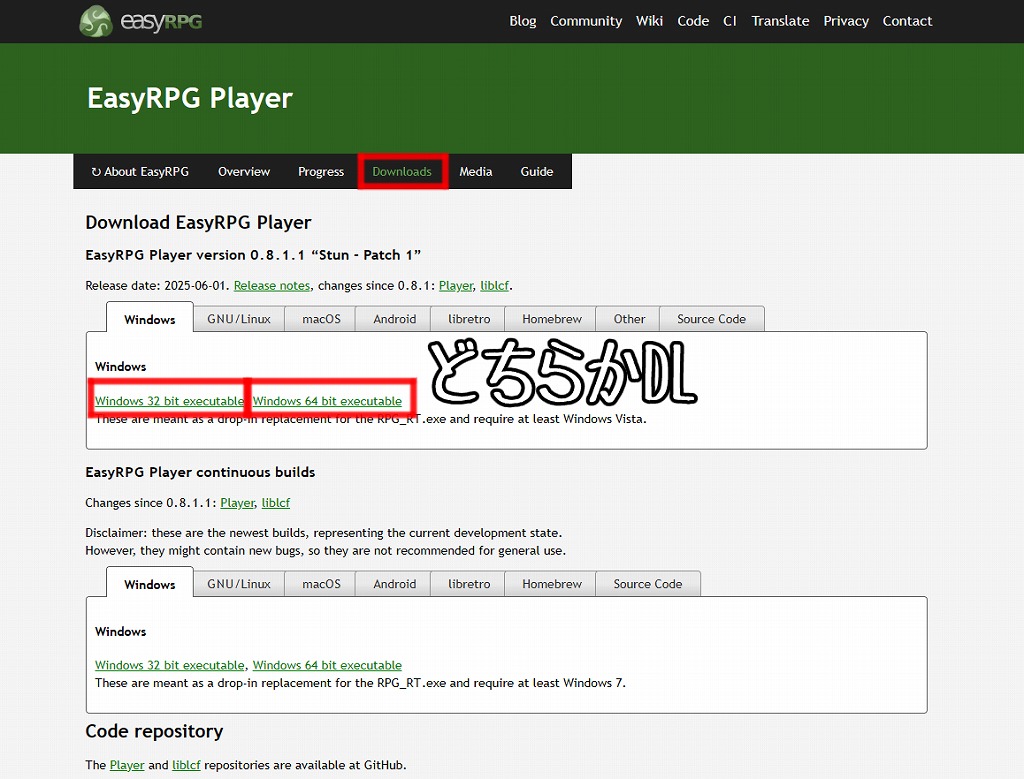Open the Privacy page in top navigation
Viewport: 1024px width, 779px height.
846,21
